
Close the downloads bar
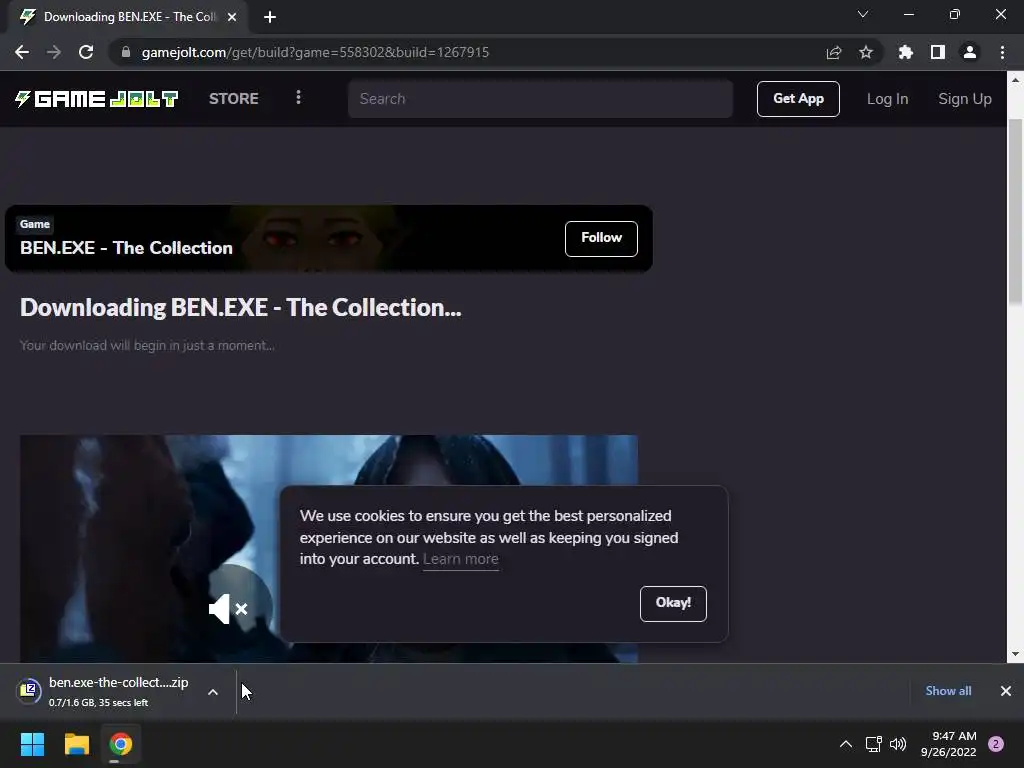coord(1006,691)
